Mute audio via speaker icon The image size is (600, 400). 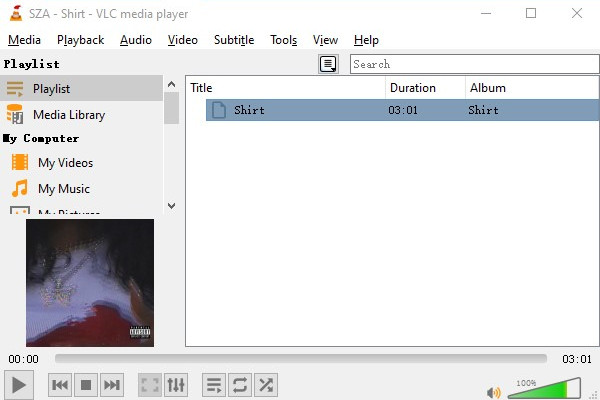coord(494,392)
